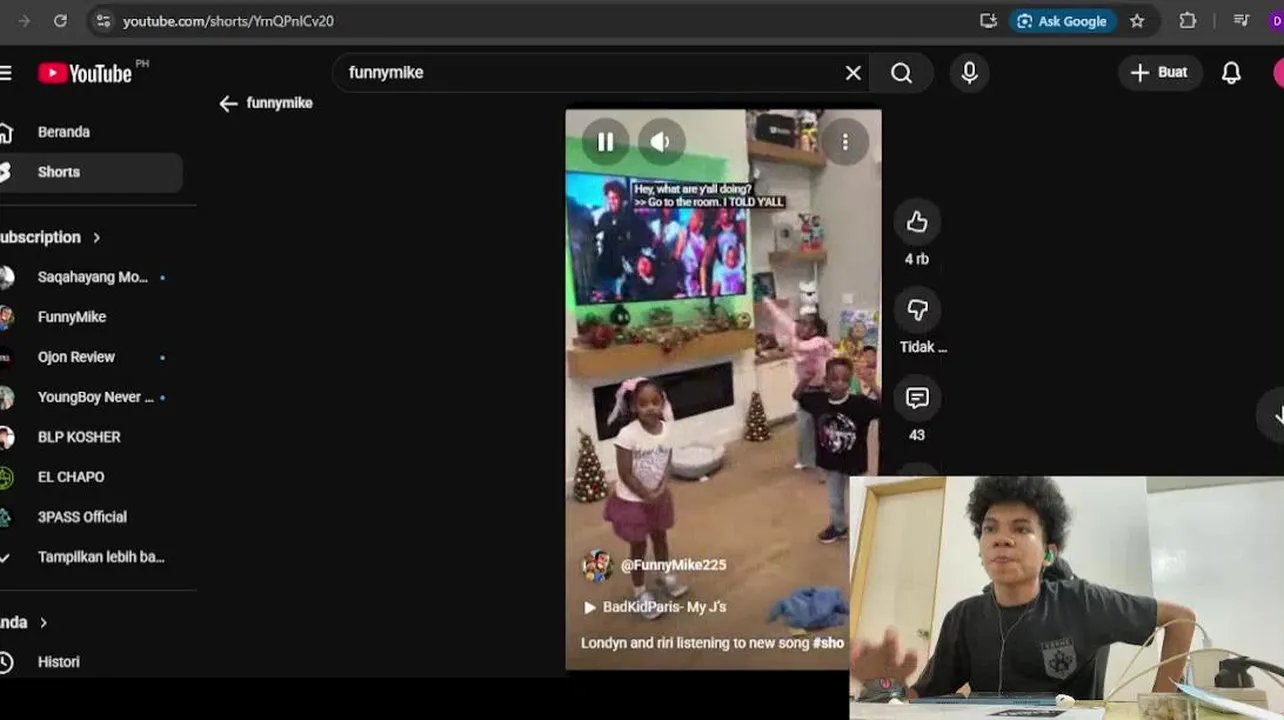Go forward using the browser arrow
Screen dimensions: 1284x720
tap(24, 21)
